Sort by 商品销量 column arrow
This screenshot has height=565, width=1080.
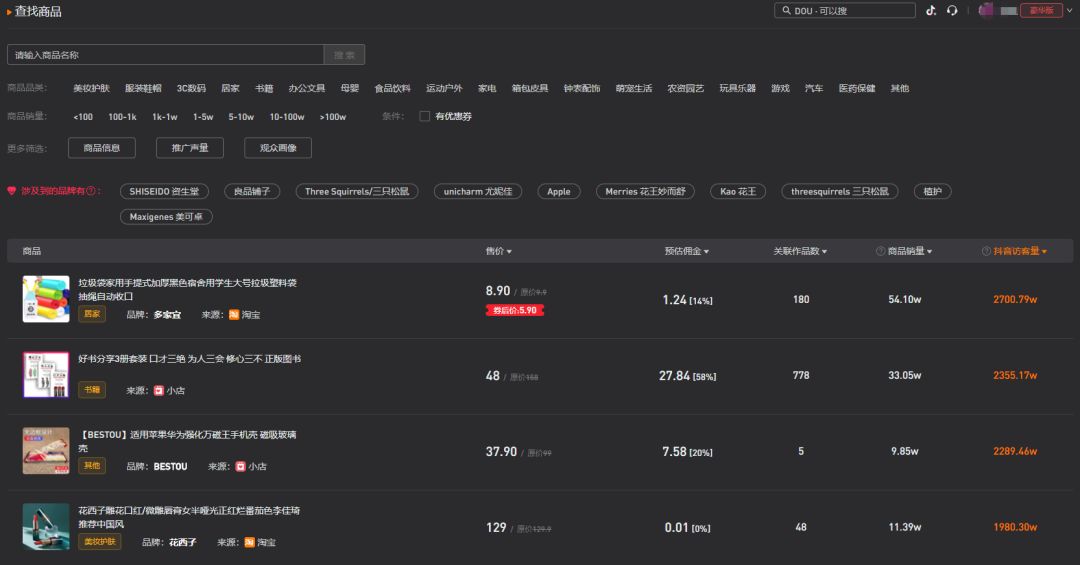[929, 251]
